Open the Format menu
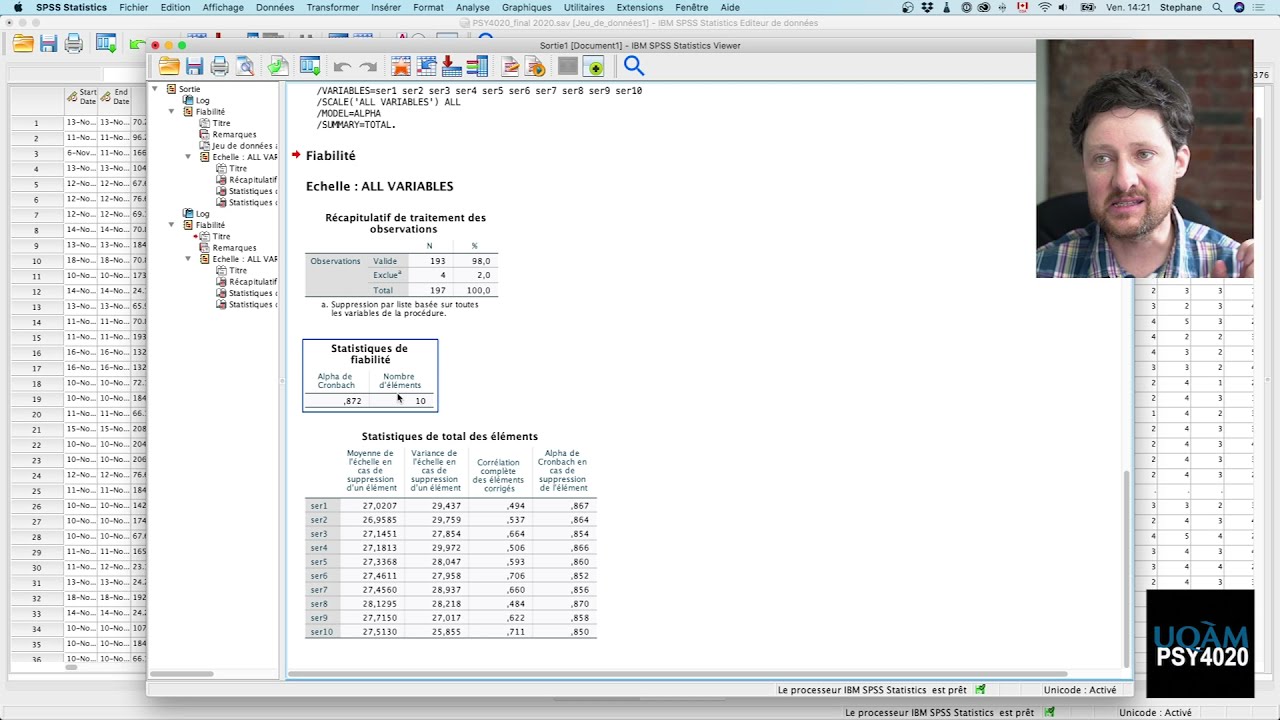Viewport: 1280px width, 720px height. [428, 7]
